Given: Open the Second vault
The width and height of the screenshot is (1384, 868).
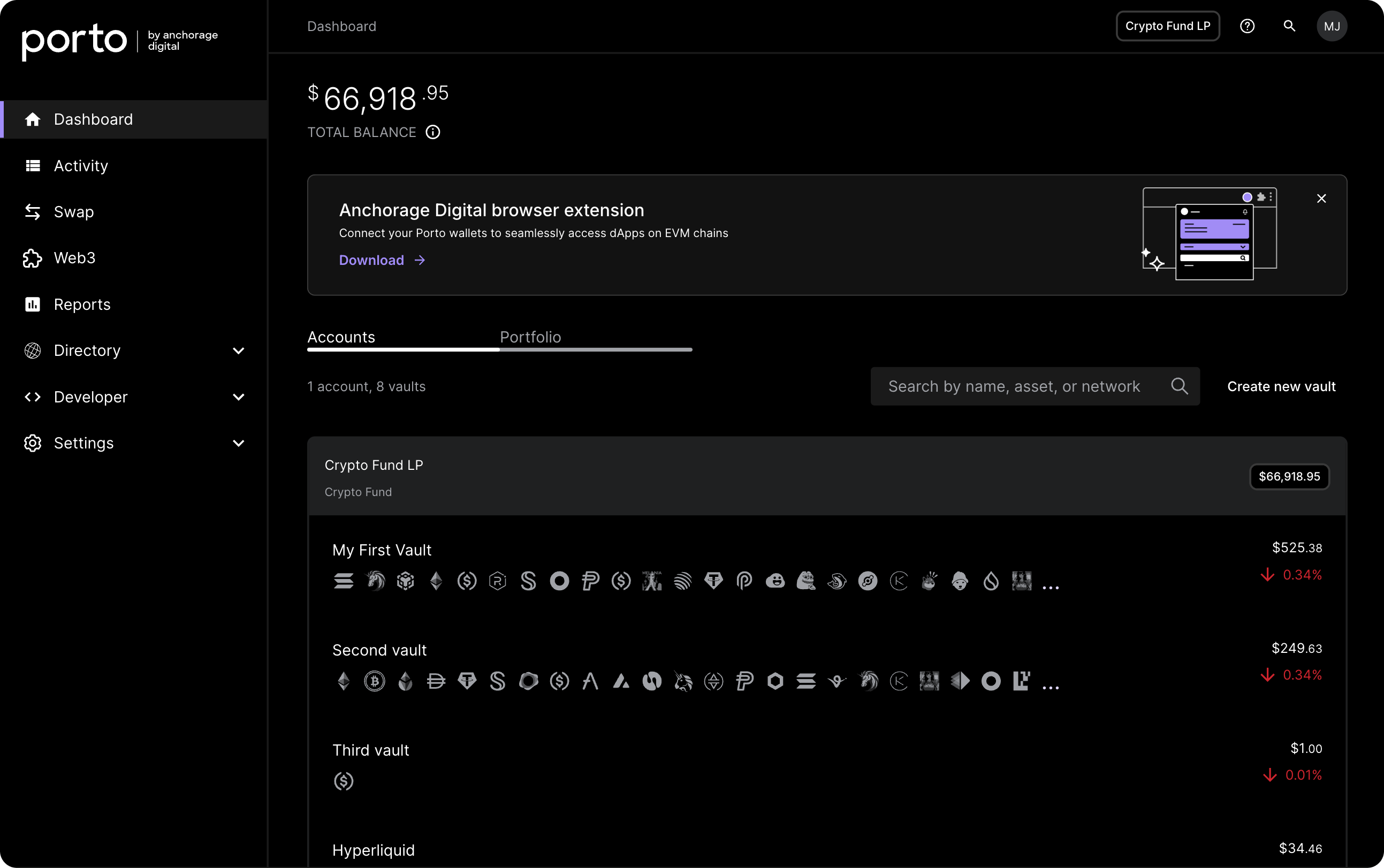Looking at the screenshot, I should pyautogui.click(x=379, y=650).
